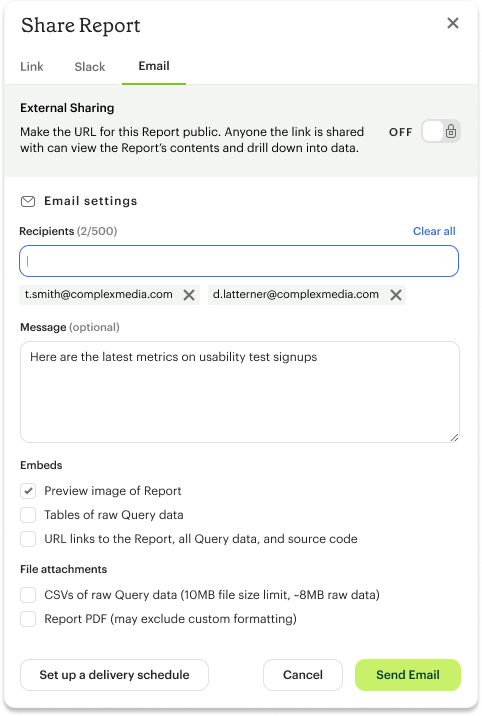482x716 pixels.
Task: Open Set up a delivery schedule
Action: tap(114, 675)
